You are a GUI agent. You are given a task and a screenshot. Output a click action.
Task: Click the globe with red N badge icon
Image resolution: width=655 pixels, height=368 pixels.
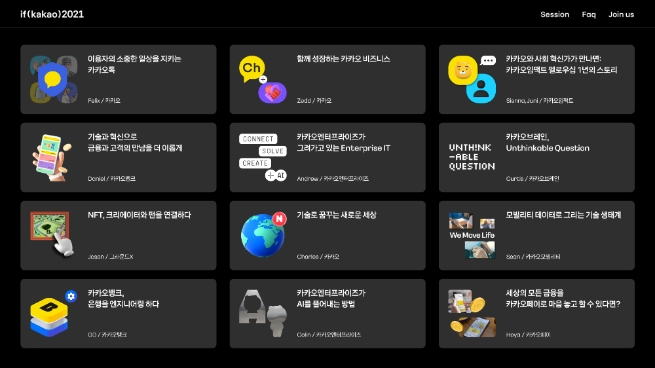(264, 235)
